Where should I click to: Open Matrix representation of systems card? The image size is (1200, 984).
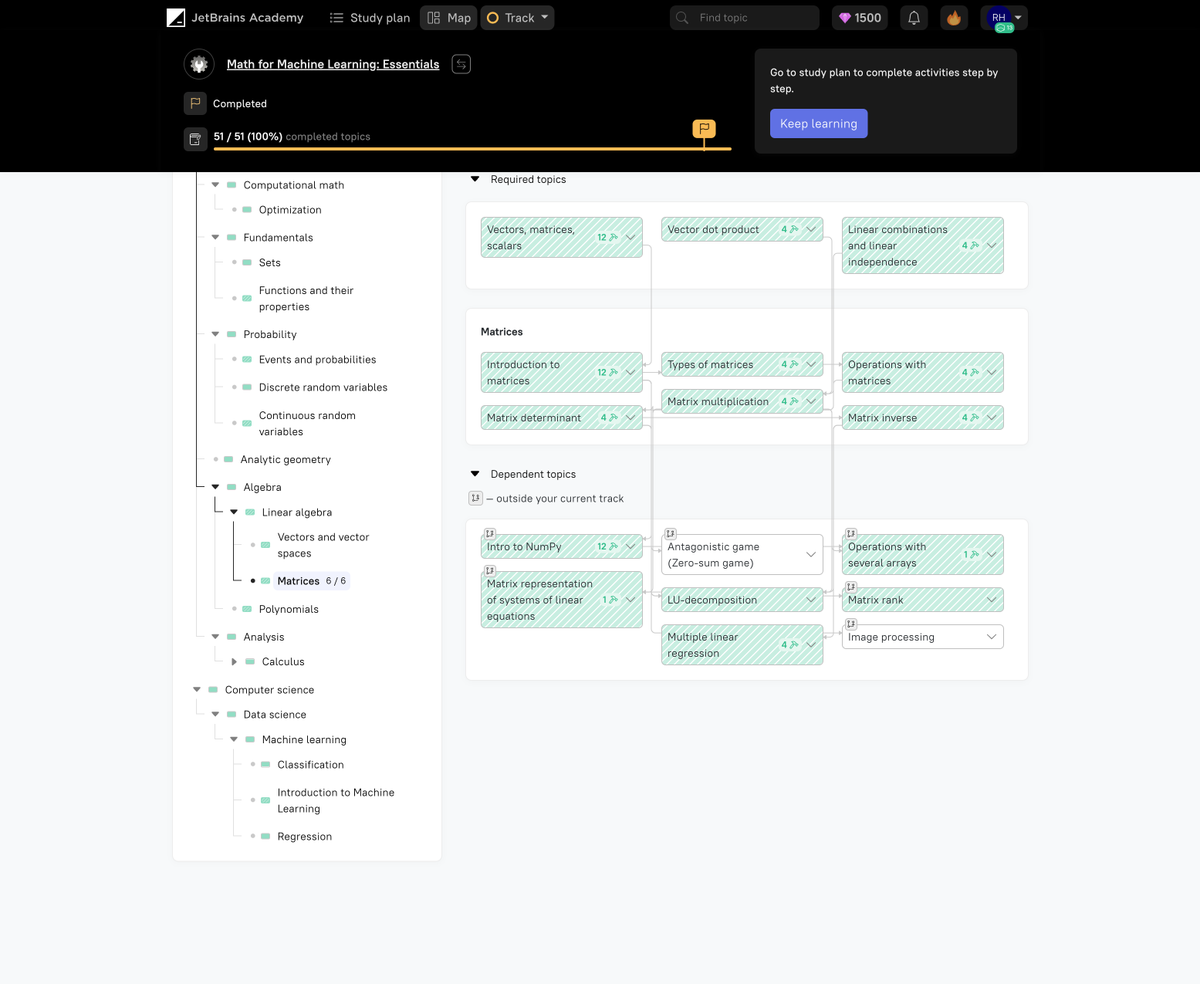tap(561, 600)
